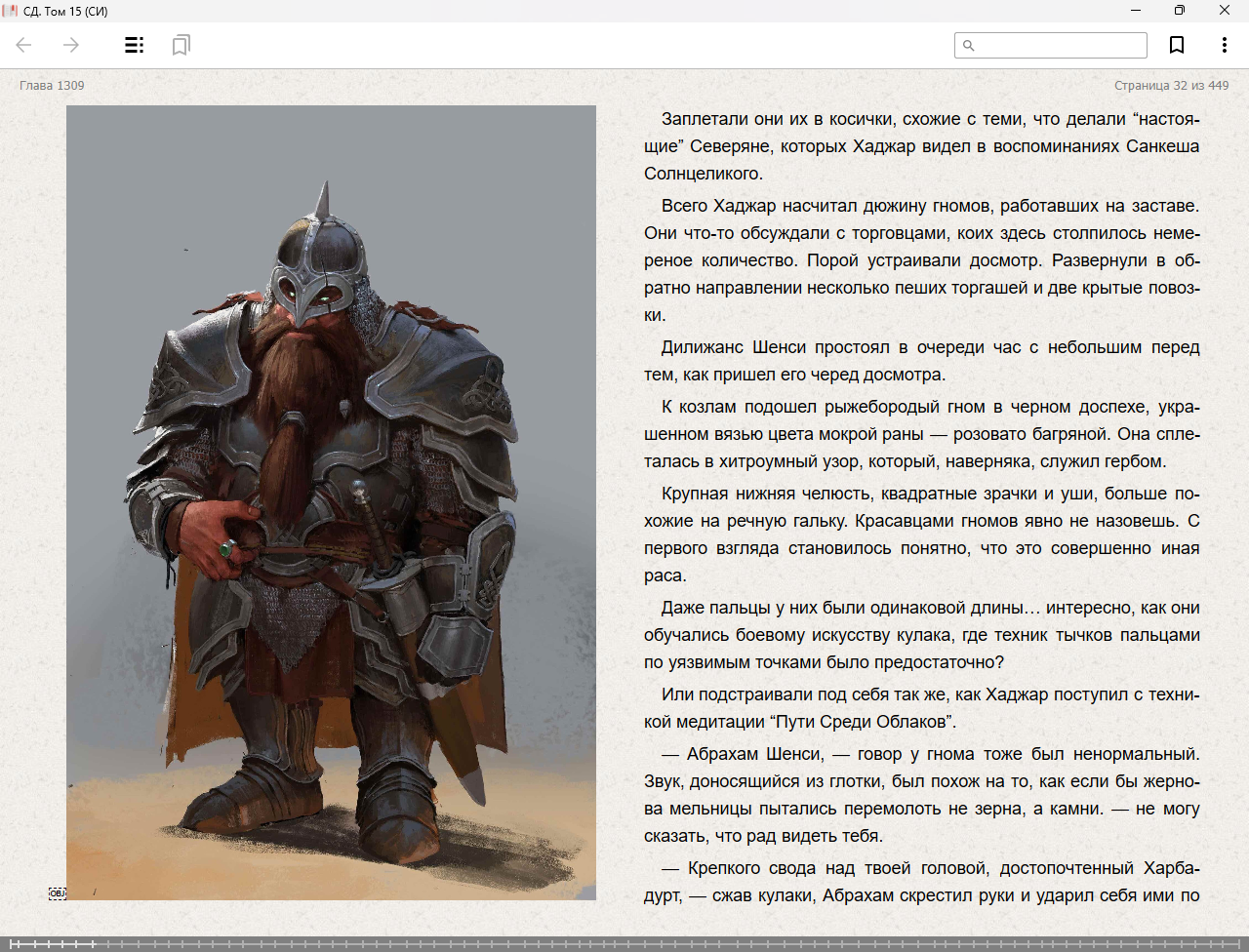
Task: Click the paragraph starting 'Всего Хаджар насчитал'
Action: point(921,259)
